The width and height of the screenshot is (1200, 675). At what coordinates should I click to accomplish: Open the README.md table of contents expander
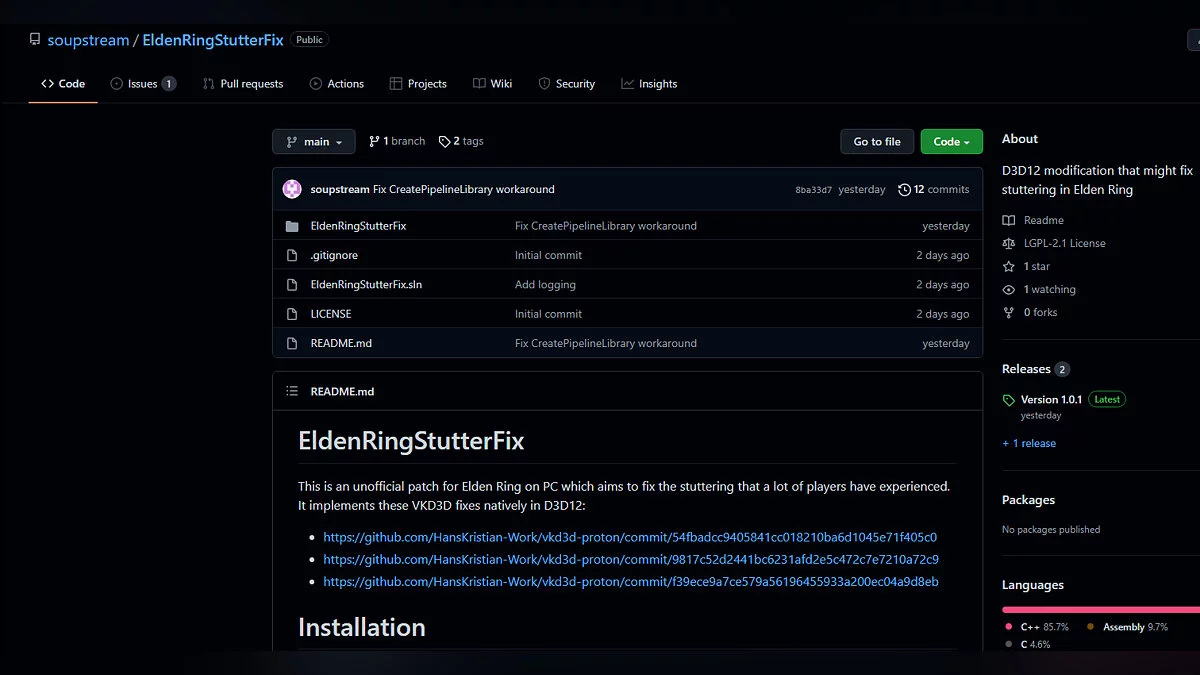[292, 390]
